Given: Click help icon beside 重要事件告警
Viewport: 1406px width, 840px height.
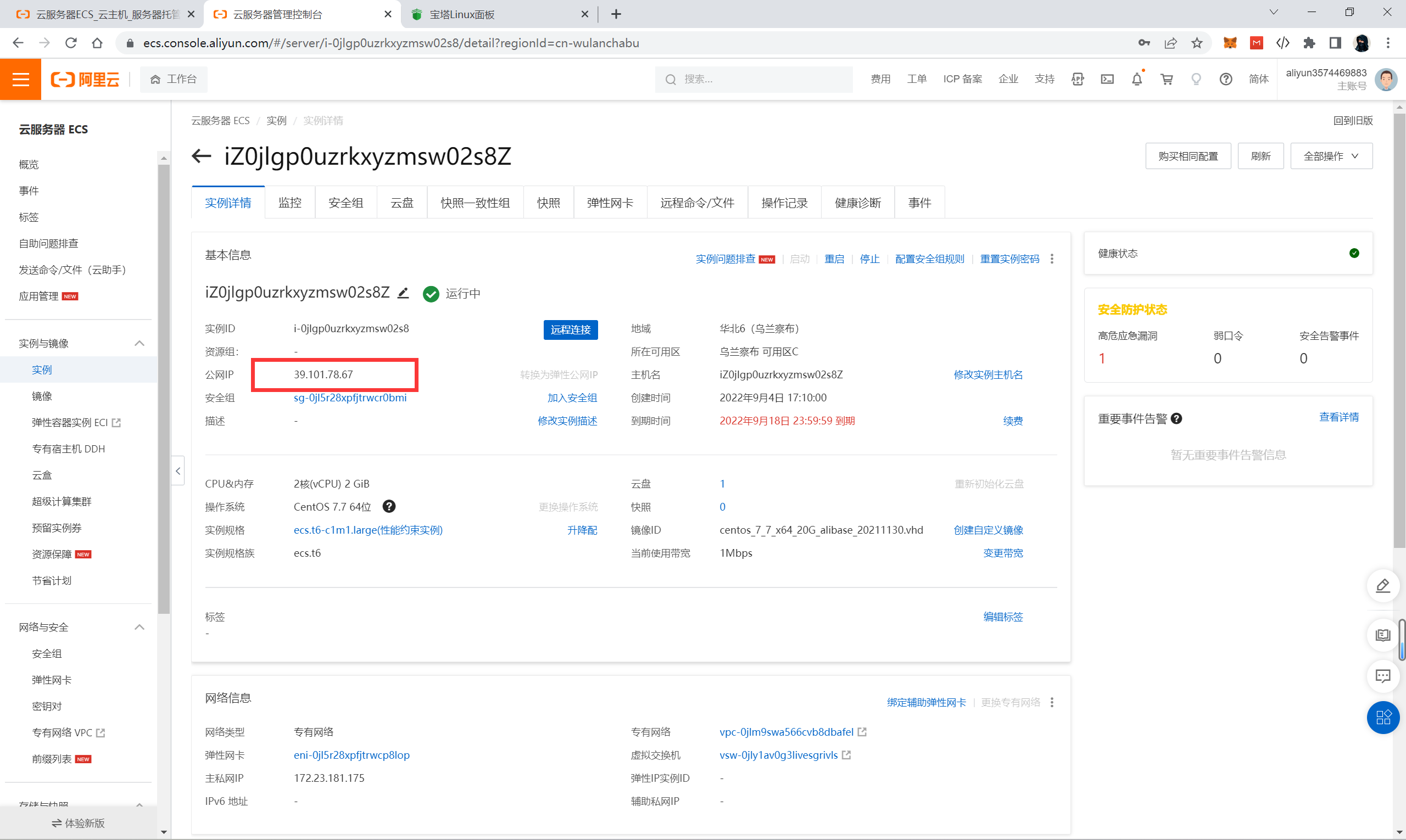Looking at the screenshot, I should (1176, 418).
